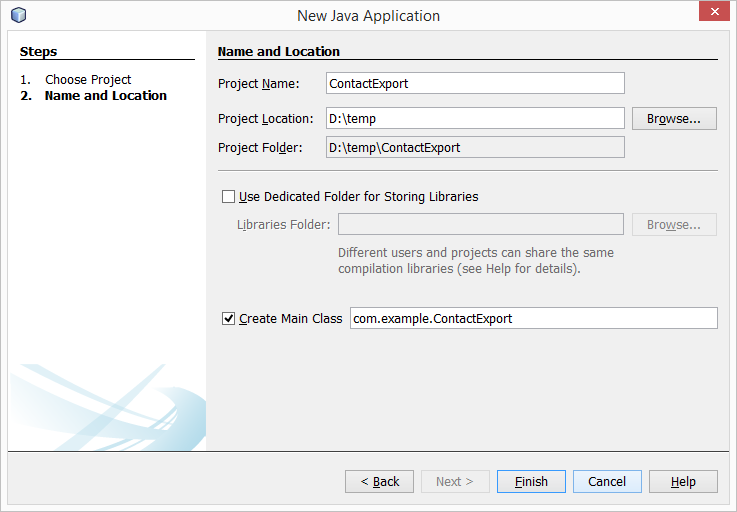
Task: Select the Name and Location step in Steps list
Action: [x=105, y=96]
